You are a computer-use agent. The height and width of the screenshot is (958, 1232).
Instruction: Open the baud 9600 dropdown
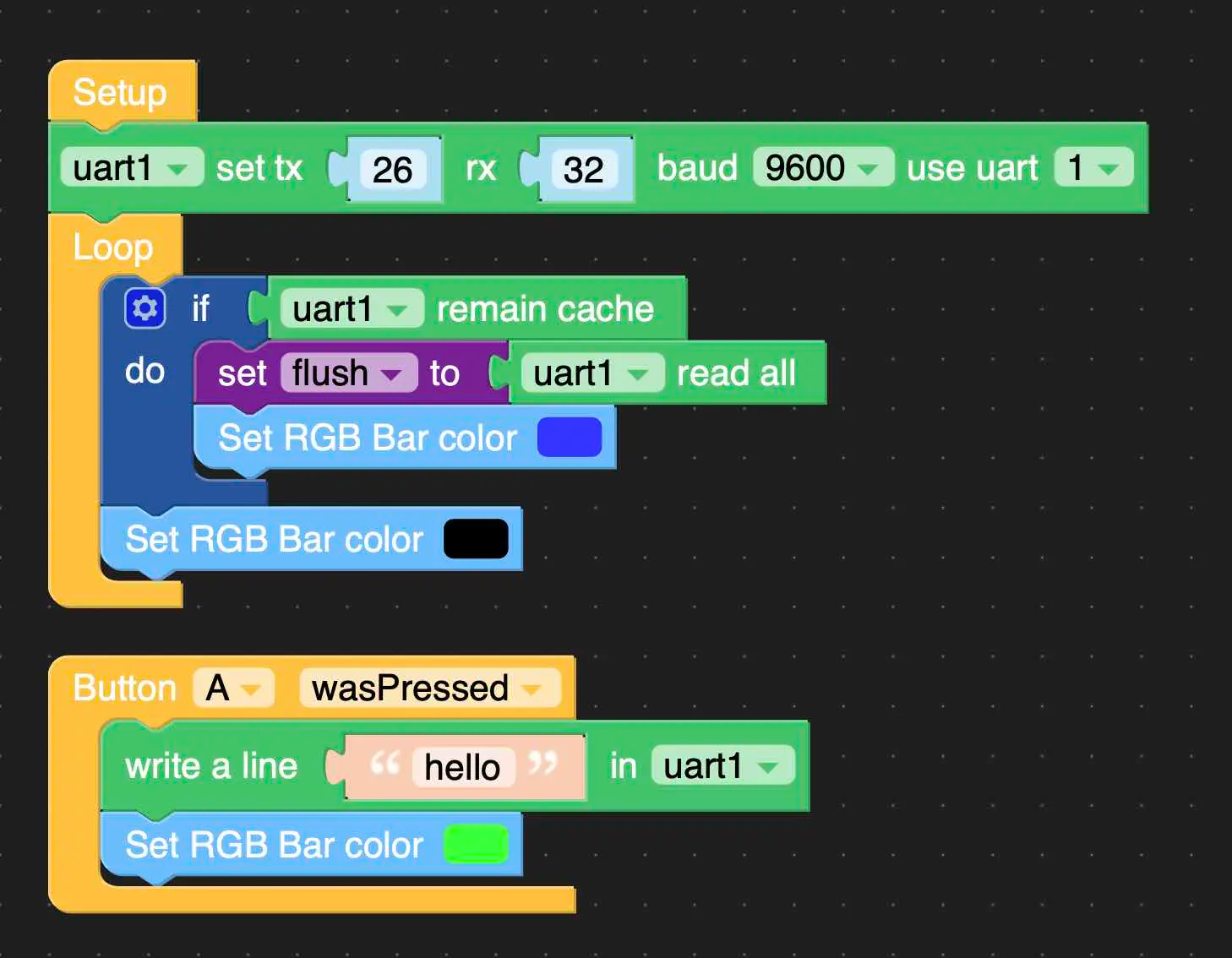[x=822, y=168]
